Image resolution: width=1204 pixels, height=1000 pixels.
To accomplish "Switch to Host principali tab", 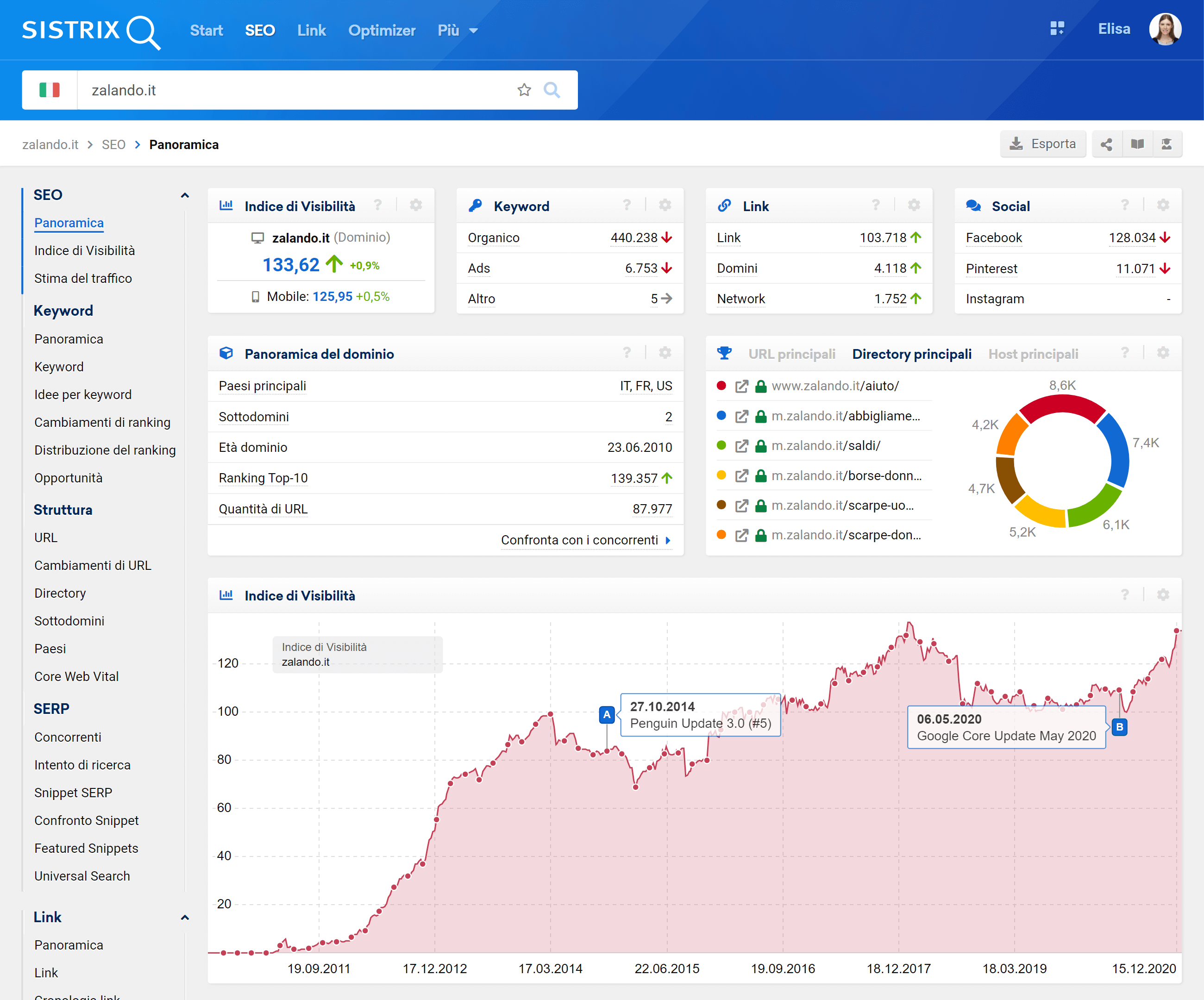I will coord(1033,354).
